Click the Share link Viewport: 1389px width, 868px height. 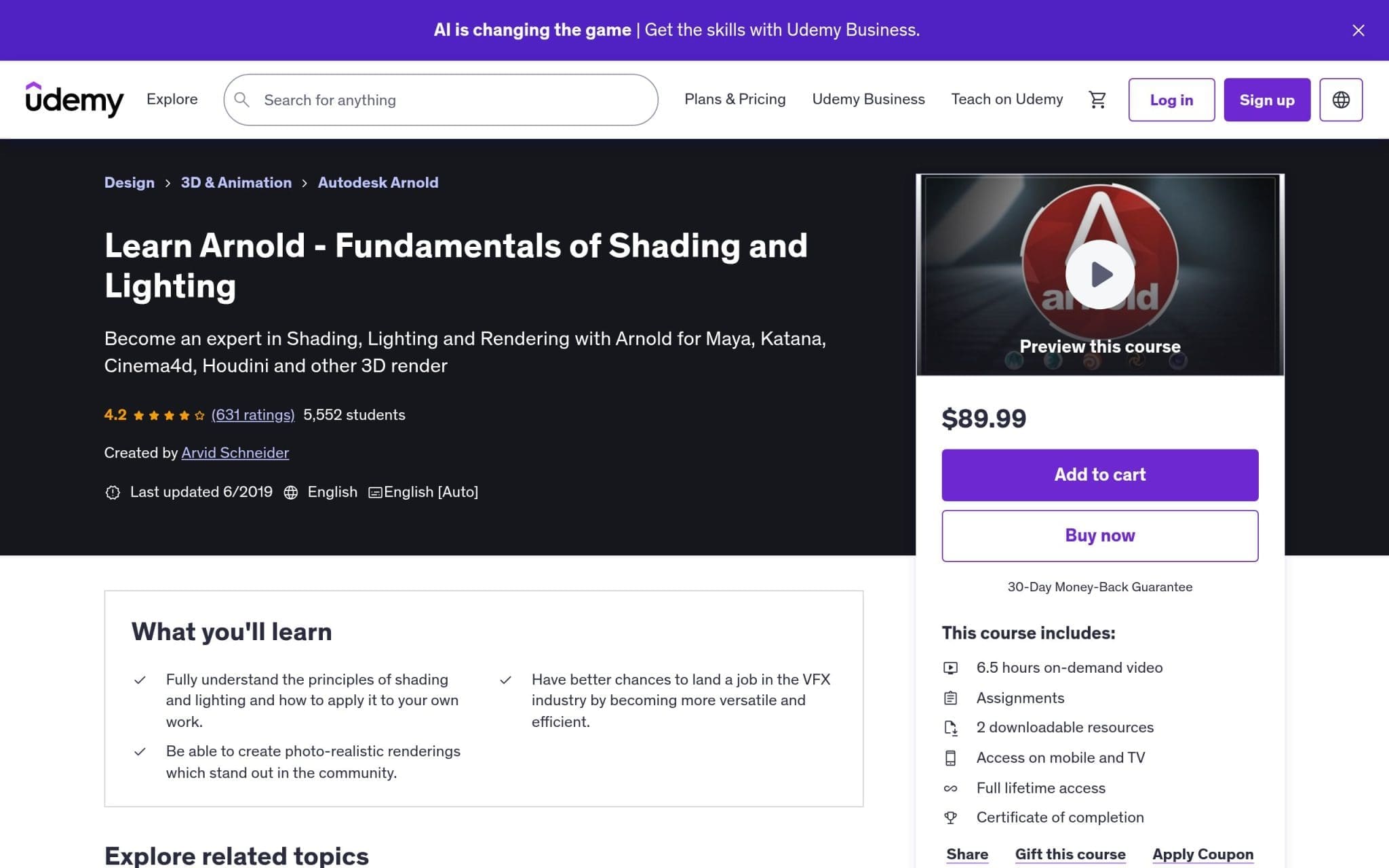967,854
